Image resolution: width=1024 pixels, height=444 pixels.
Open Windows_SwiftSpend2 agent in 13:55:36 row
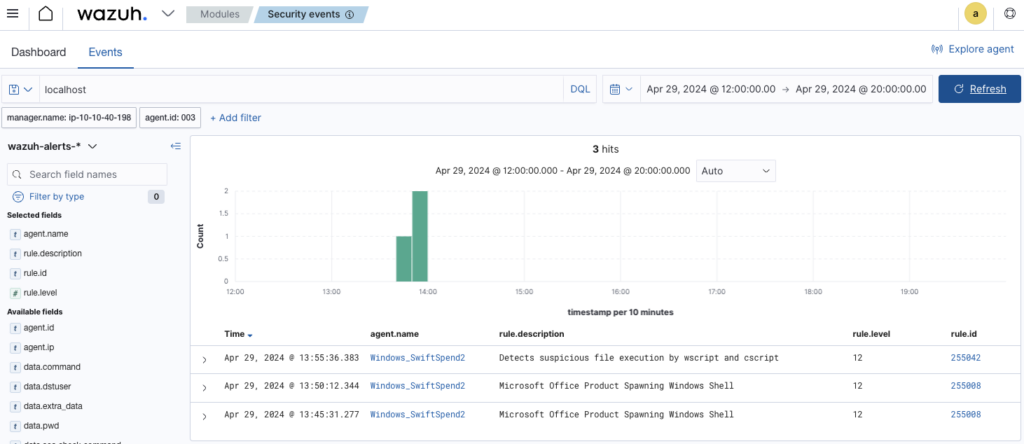coord(417,358)
